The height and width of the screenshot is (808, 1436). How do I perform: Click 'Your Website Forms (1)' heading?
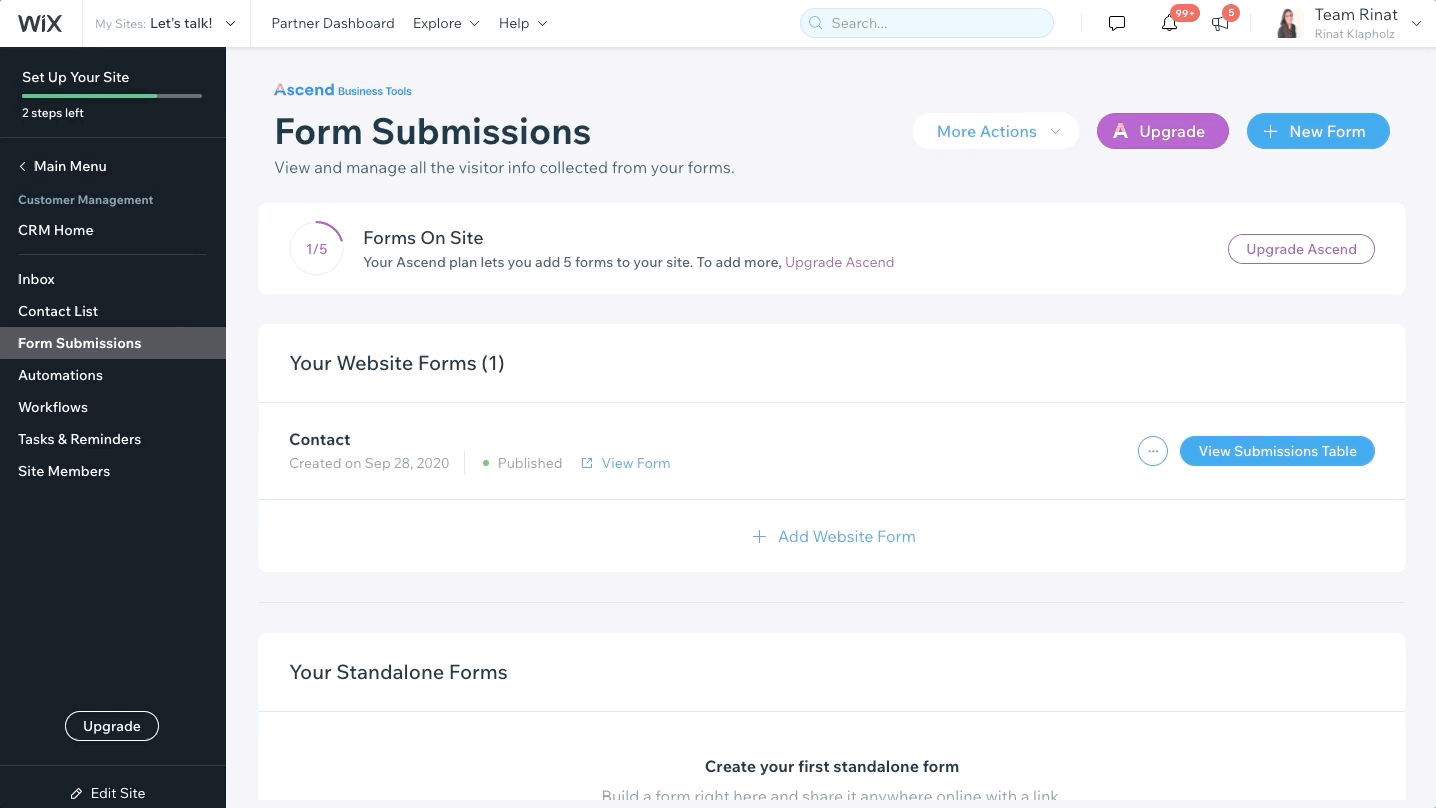(x=397, y=363)
